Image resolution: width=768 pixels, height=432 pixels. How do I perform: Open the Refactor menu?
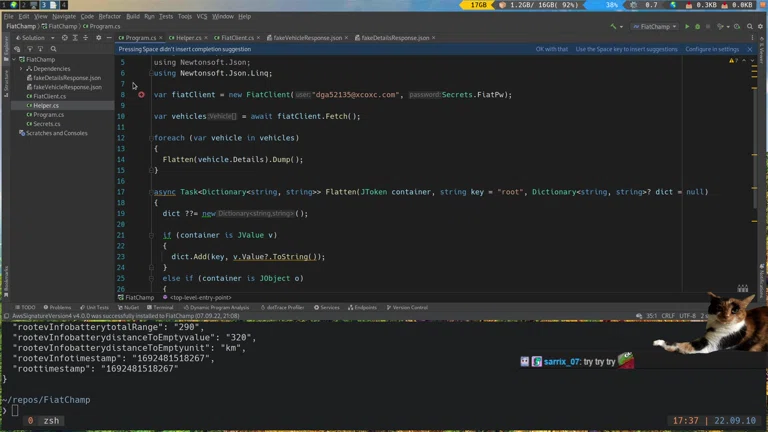109,16
